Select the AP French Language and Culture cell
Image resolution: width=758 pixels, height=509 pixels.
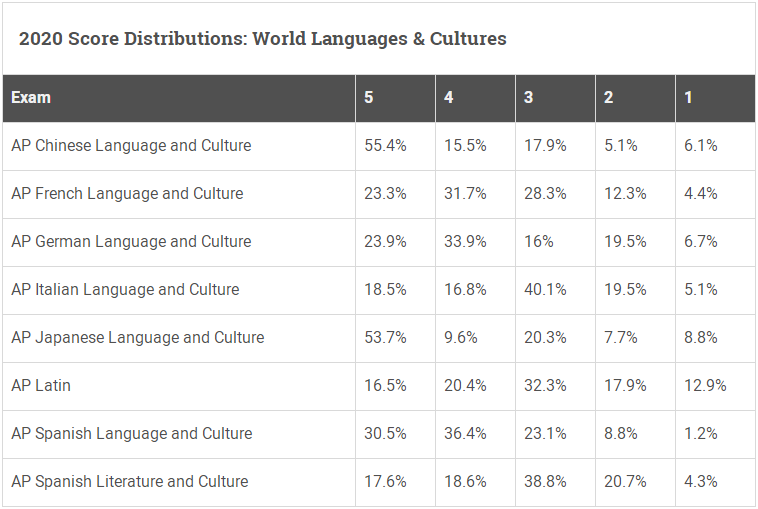(x=127, y=194)
